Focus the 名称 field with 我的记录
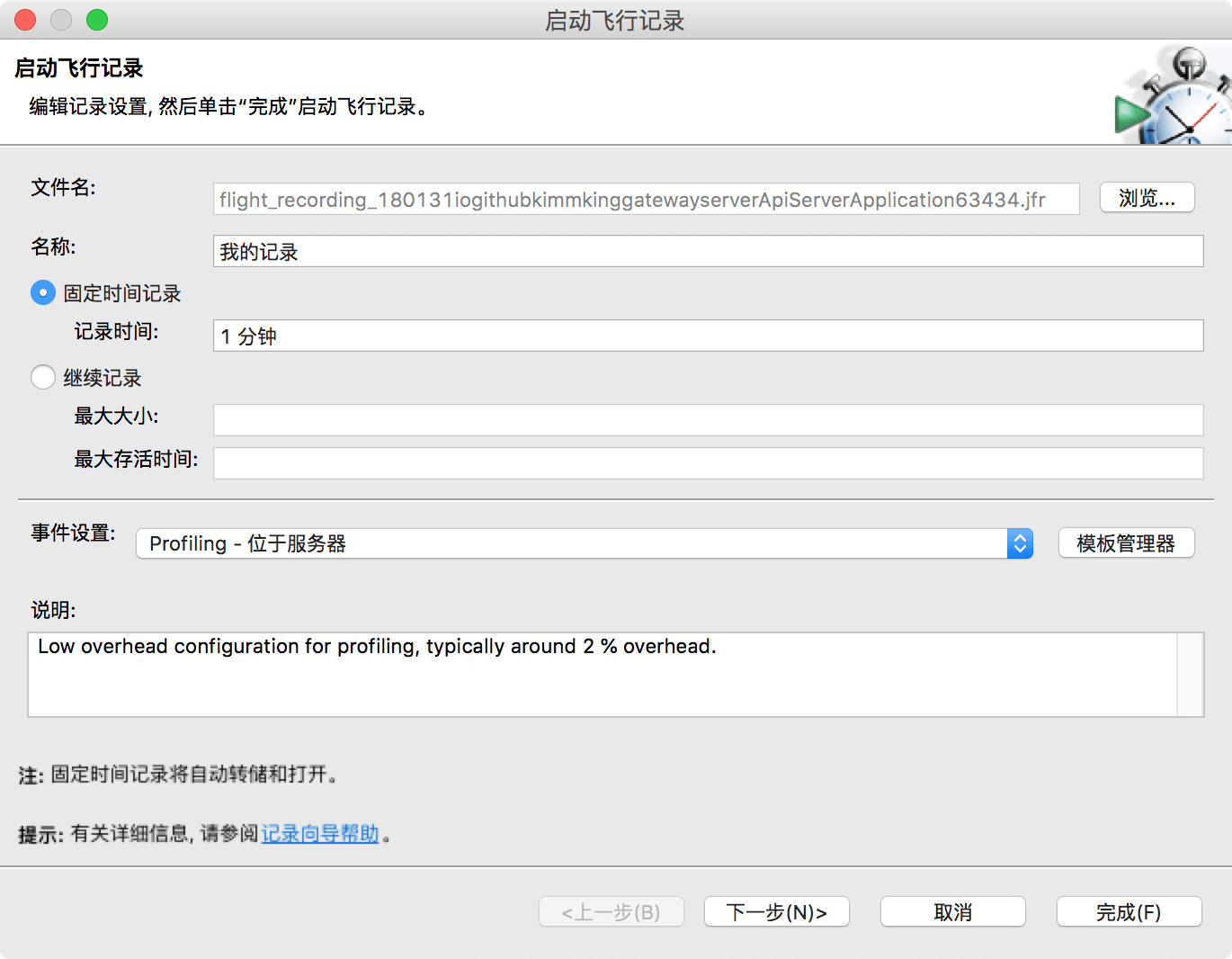The height and width of the screenshot is (959, 1232). click(708, 252)
